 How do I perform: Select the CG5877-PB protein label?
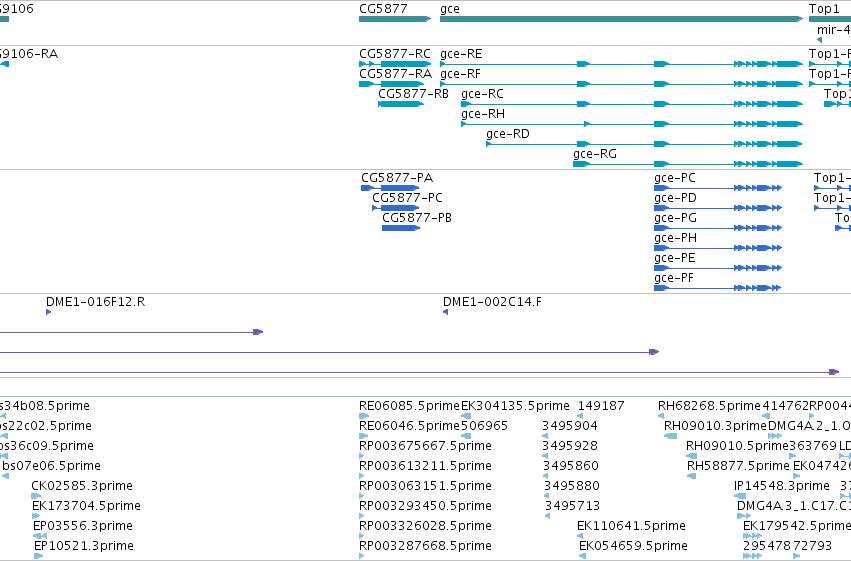pos(417,218)
